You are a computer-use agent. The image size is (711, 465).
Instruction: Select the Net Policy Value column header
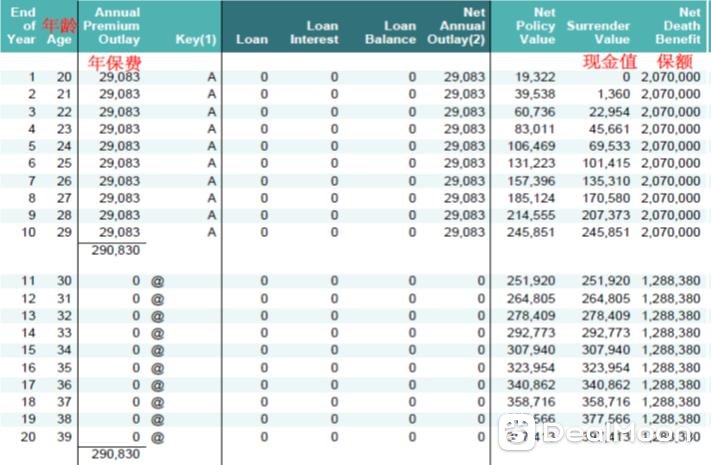coord(536,26)
